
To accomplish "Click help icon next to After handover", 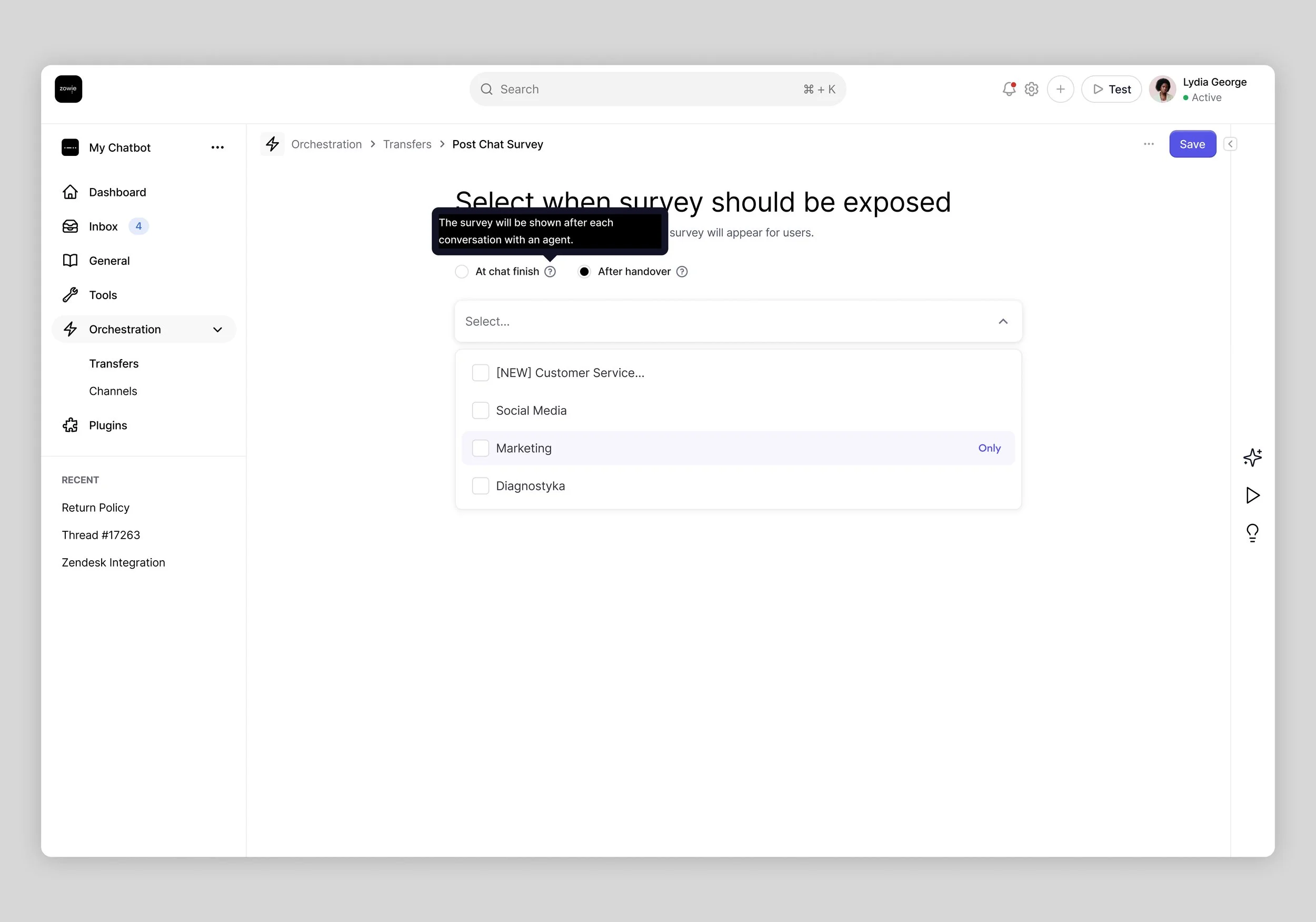I will [x=682, y=272].
